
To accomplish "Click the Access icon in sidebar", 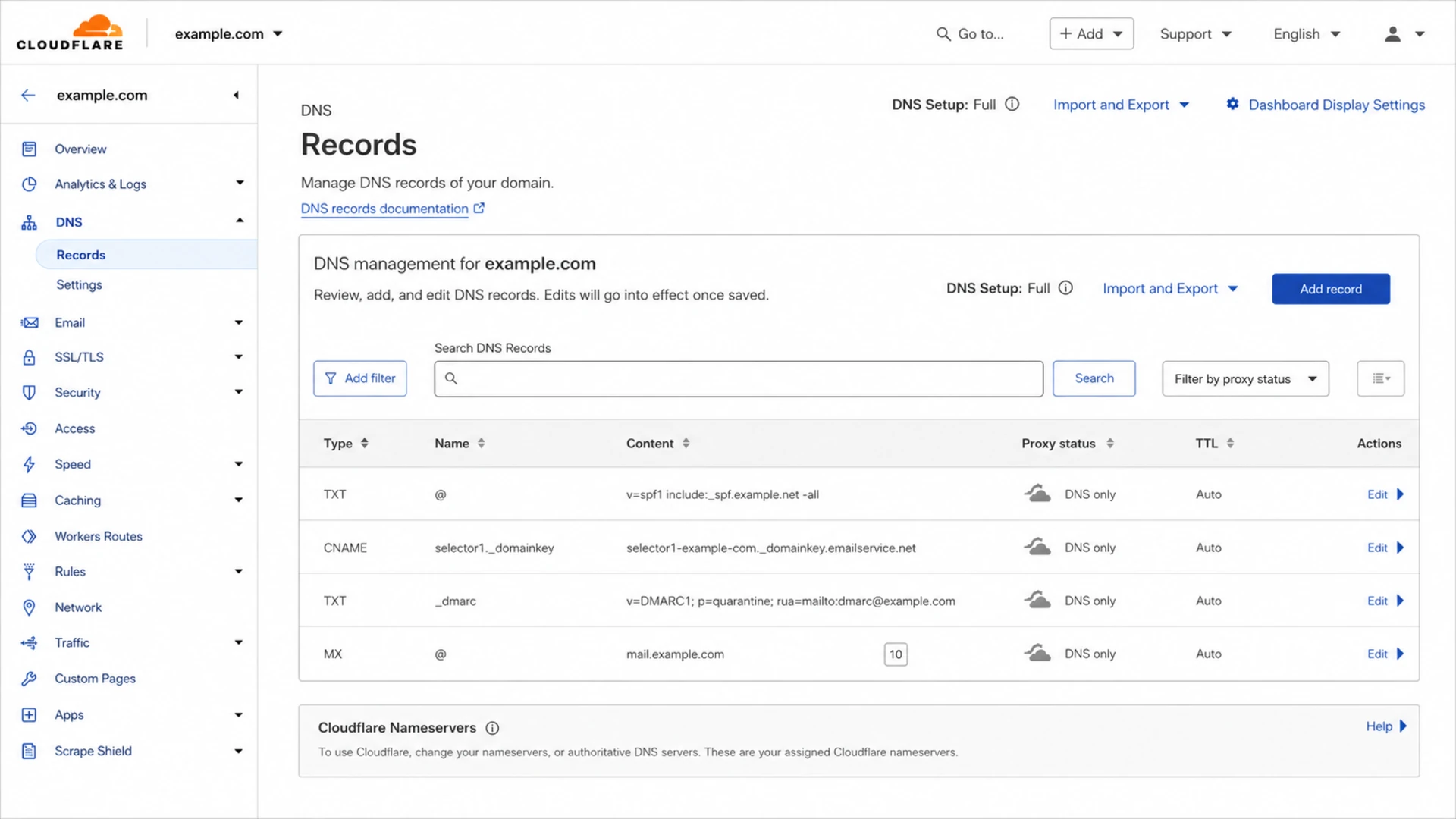I will [x=29, y=428].
